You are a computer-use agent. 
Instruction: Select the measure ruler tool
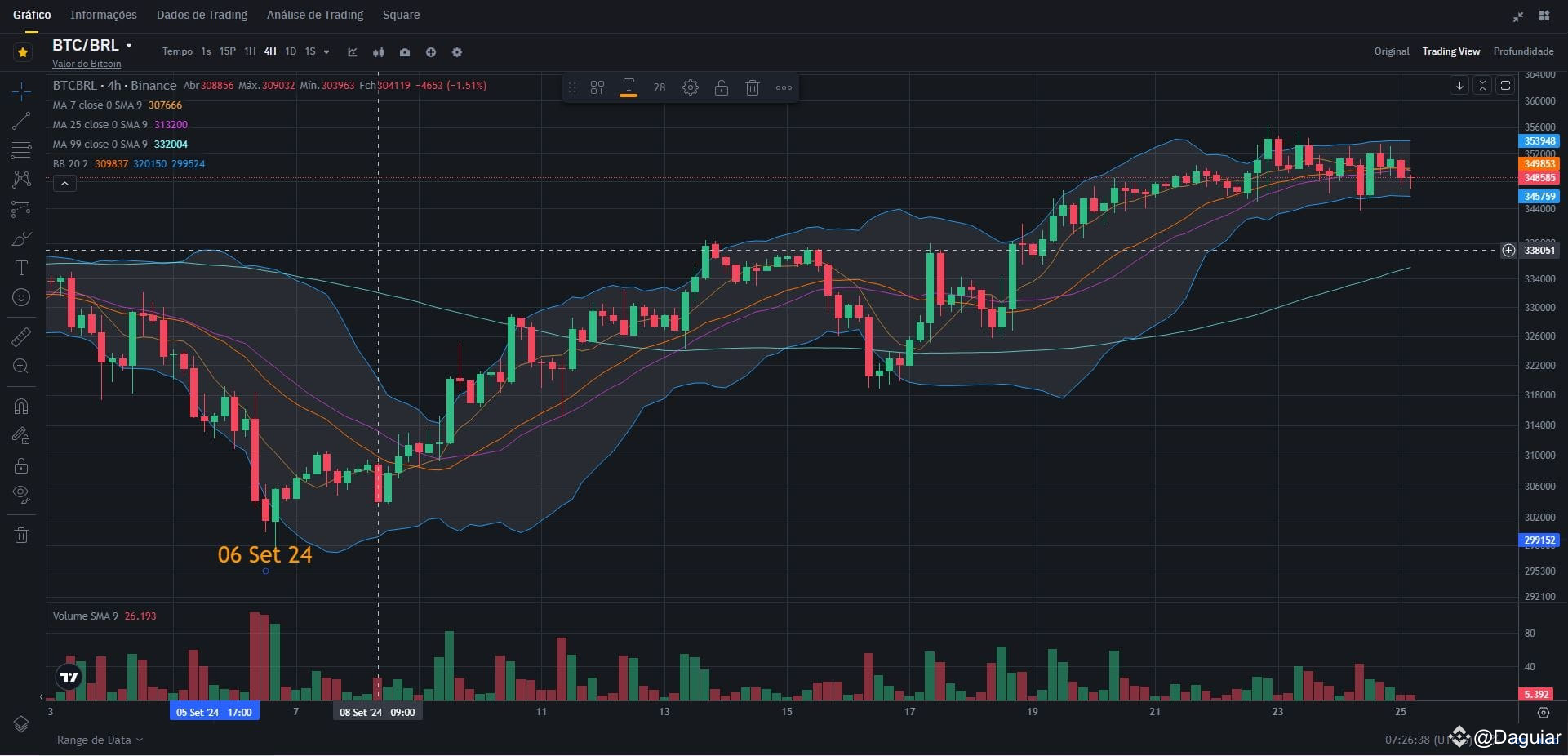21,336
